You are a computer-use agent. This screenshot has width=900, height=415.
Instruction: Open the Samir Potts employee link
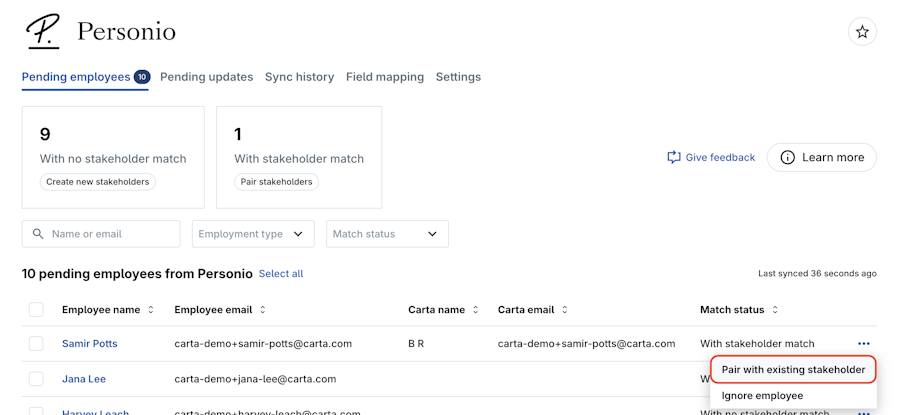pos(90,344)
